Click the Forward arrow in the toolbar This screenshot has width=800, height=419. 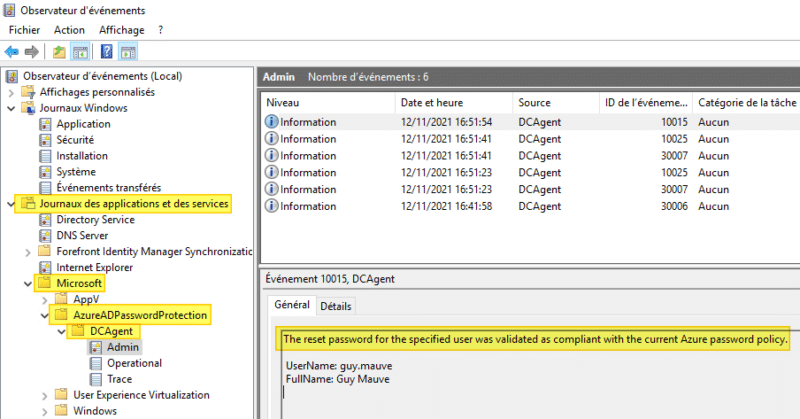point(32,51)
